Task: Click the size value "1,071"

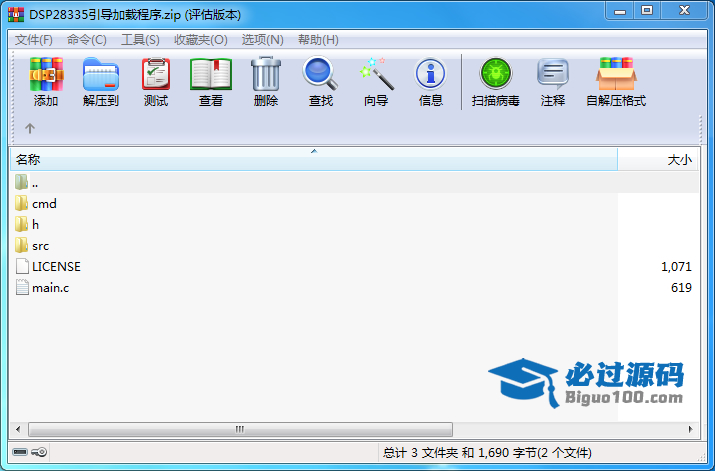Action: (676, 267)
